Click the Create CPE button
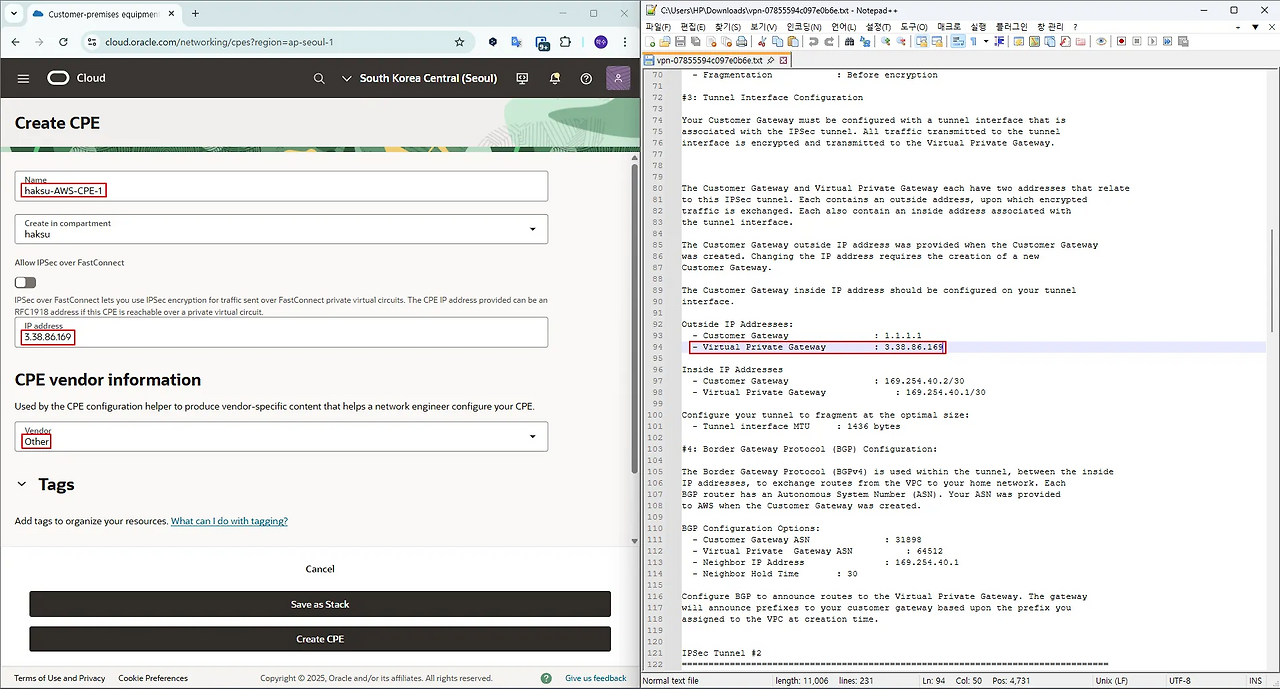Image resolution: width=1280 pixels, height=689 pixels. pyautogui.click(x=319, y=639)
